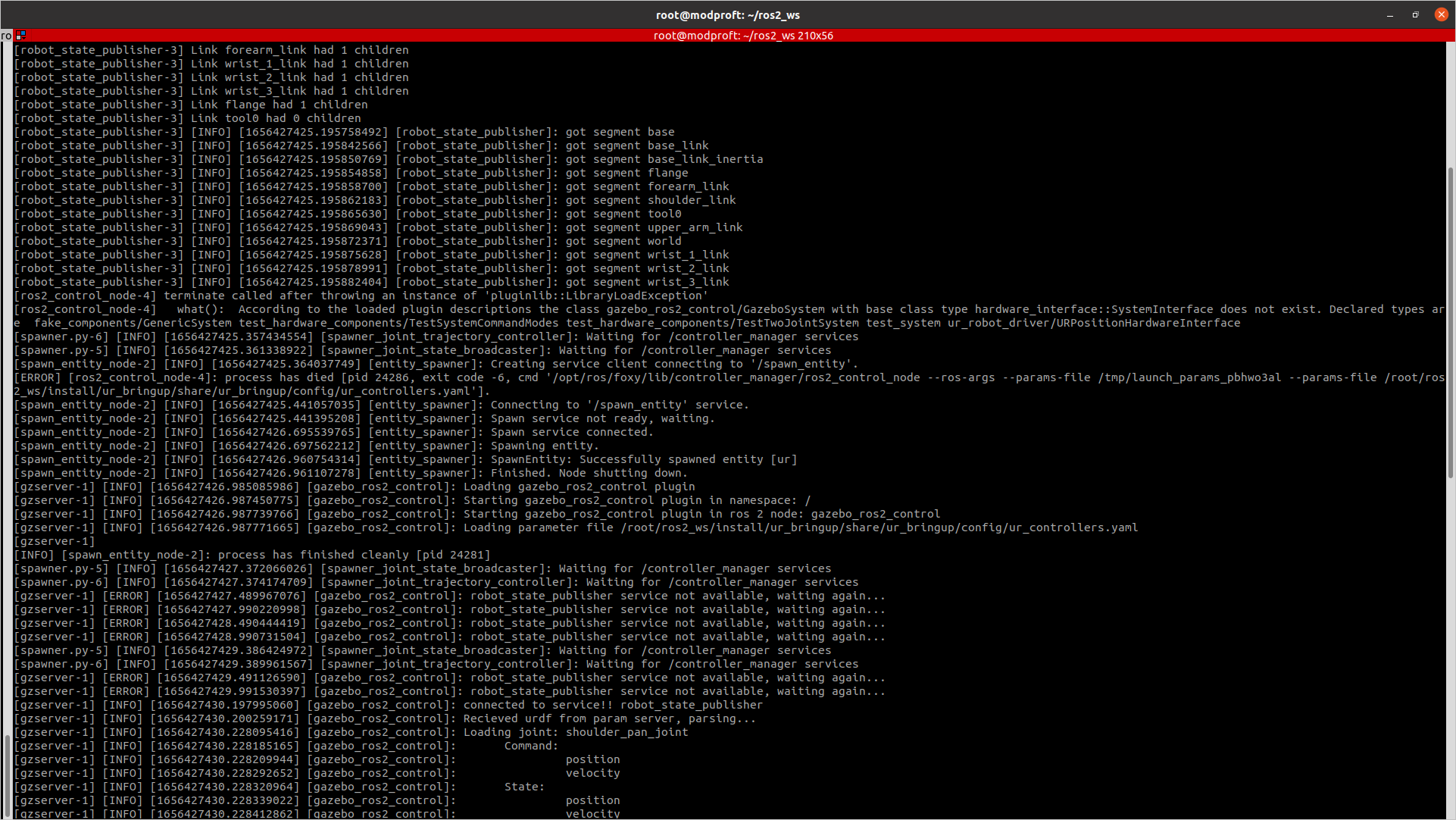Click the line 'Link forearm_link had 1 children'
The height and width of the screenshot is (820, 1456).
click(x=299, y=50)
